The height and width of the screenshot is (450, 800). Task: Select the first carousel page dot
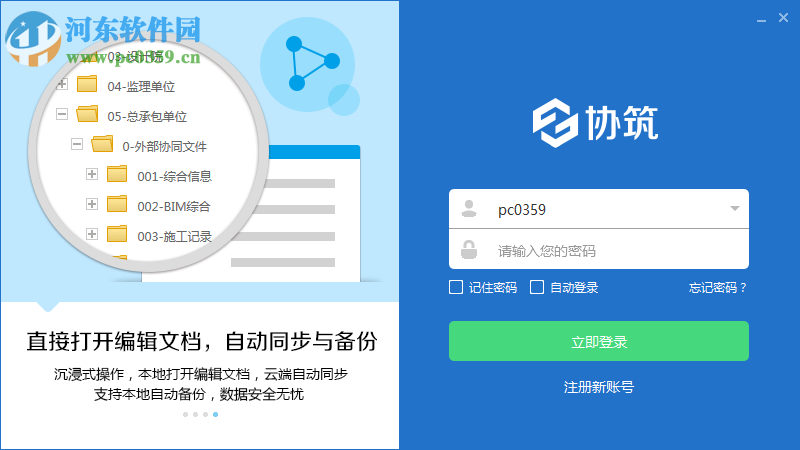(x=185, y=414)
